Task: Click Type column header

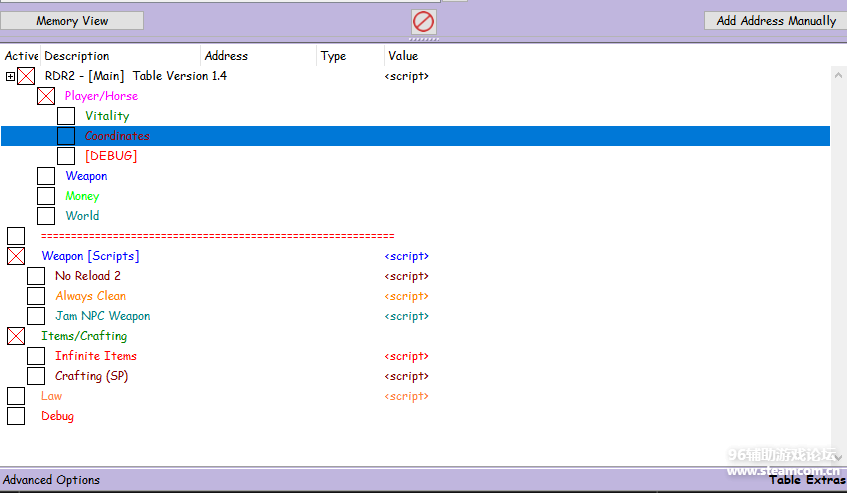Action: click(x=350, y=56)
